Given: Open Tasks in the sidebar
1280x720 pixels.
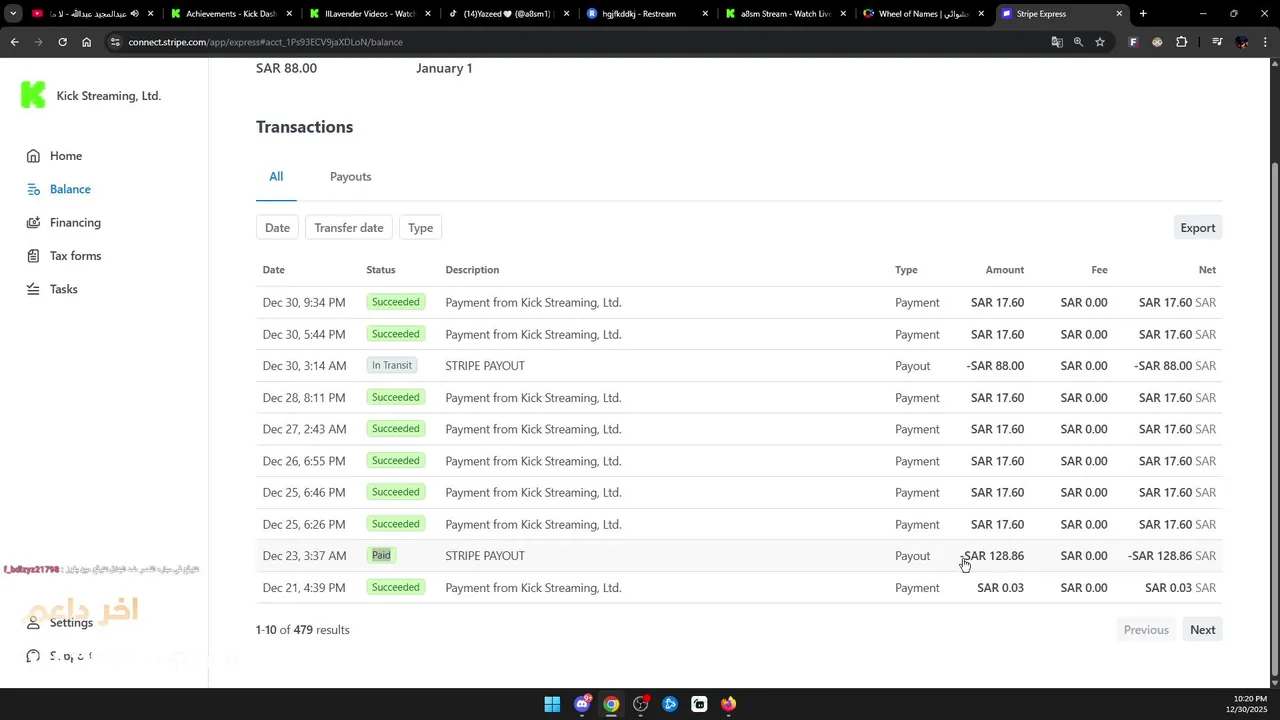Looking at the screenshot, I should click(63, 289).
